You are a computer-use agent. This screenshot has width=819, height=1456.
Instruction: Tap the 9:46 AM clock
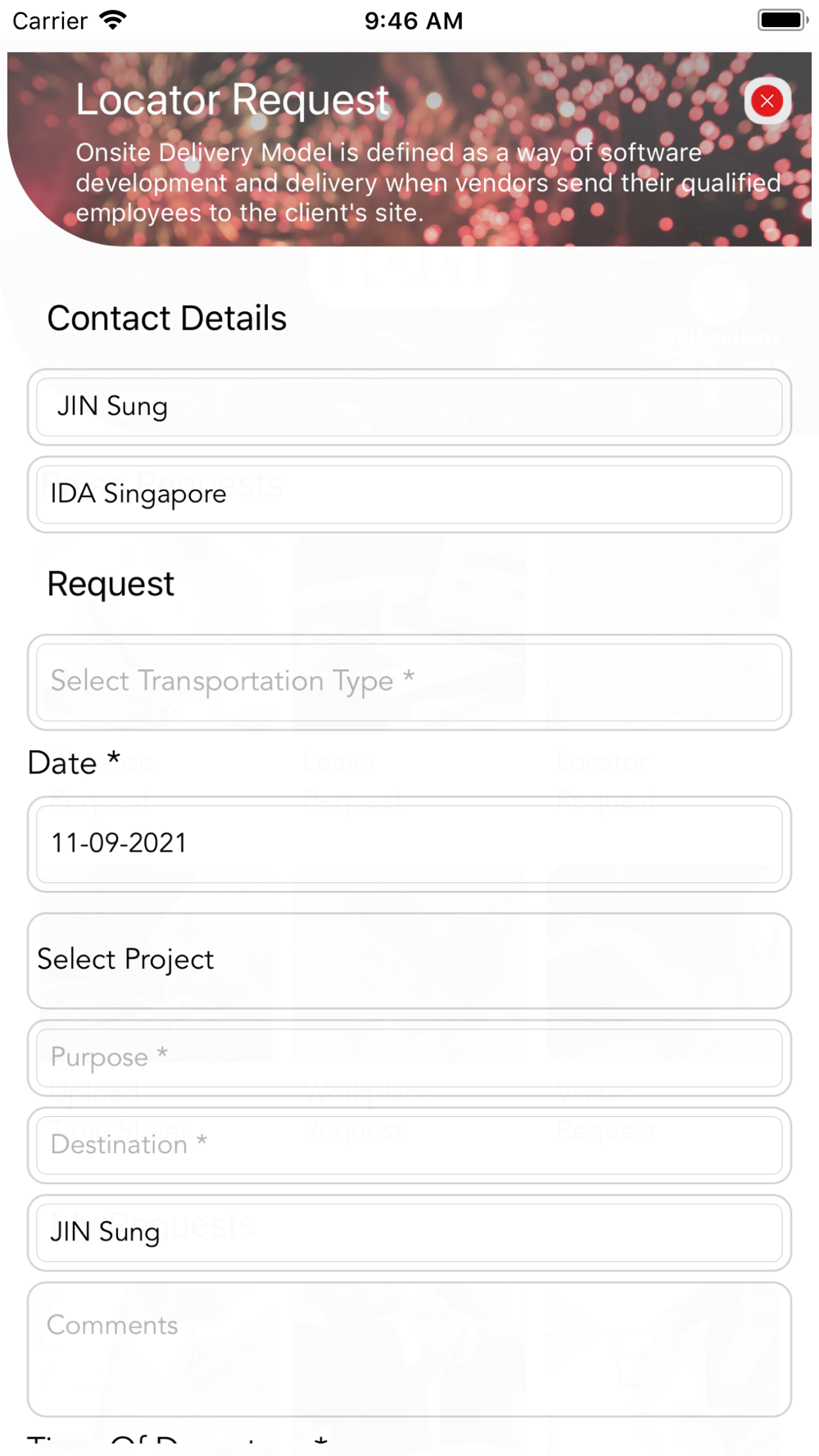414,20
